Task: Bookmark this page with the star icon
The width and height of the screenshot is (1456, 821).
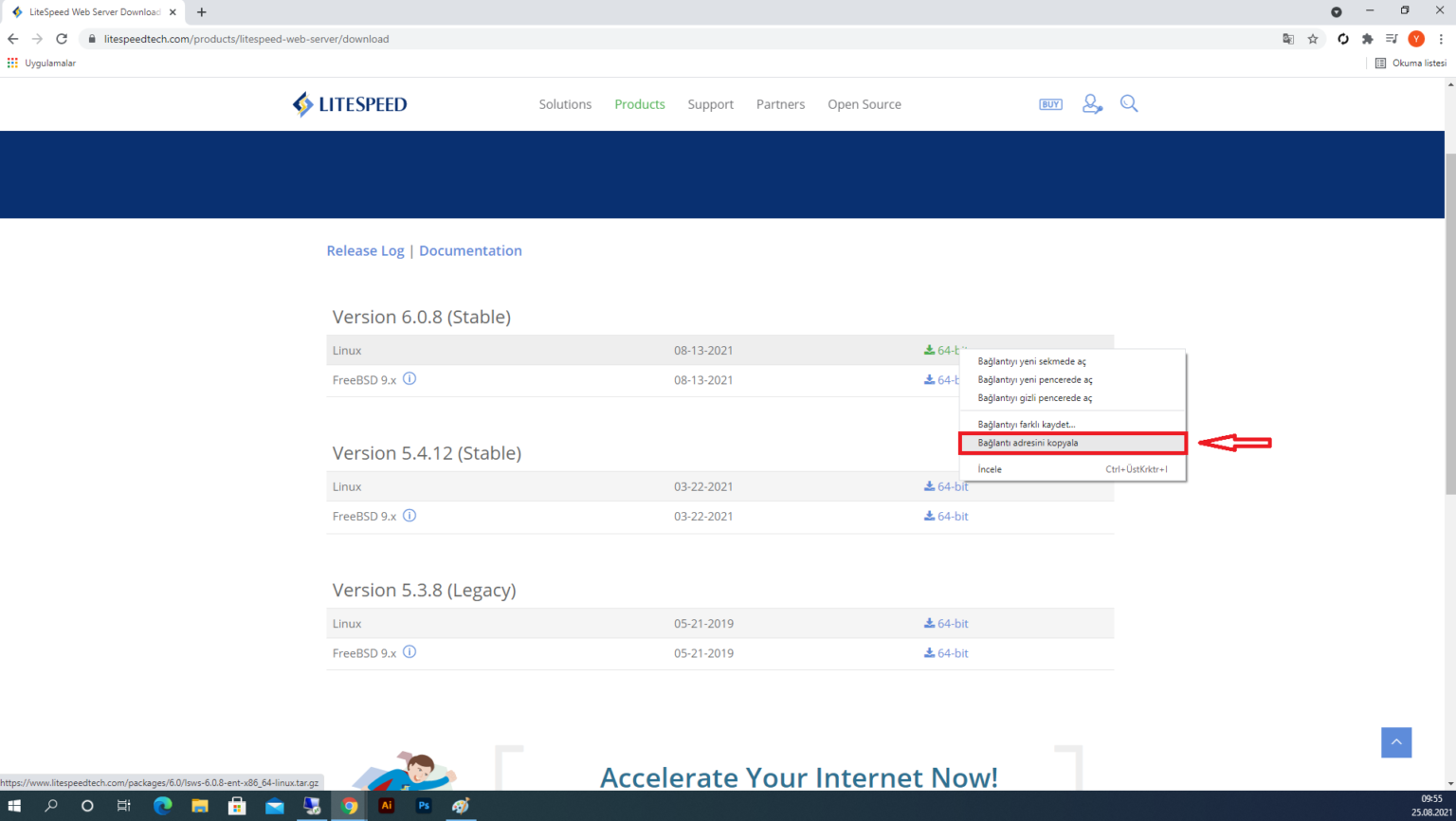Action: pyautogui.click(x=1313, y=39)
